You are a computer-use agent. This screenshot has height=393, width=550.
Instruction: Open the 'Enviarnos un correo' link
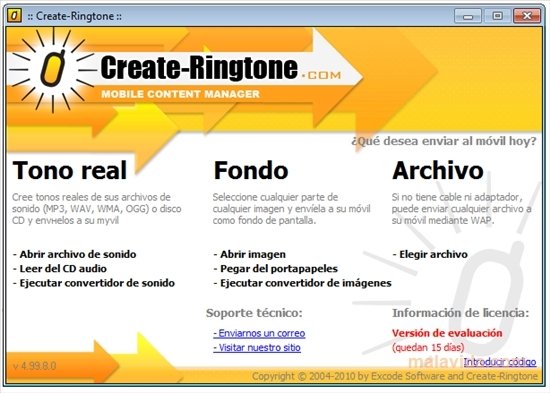pos(259,333)
